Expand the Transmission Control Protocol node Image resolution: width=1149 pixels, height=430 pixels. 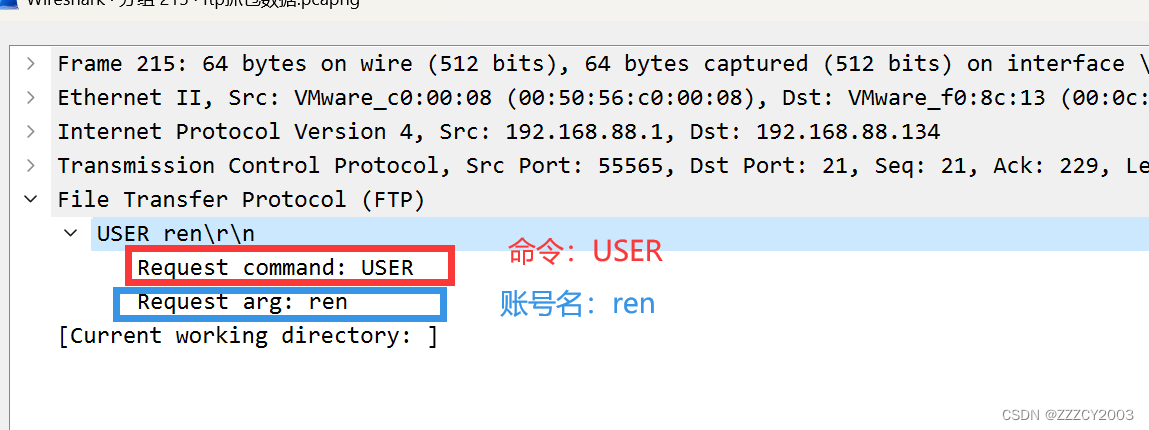(32, 166)
